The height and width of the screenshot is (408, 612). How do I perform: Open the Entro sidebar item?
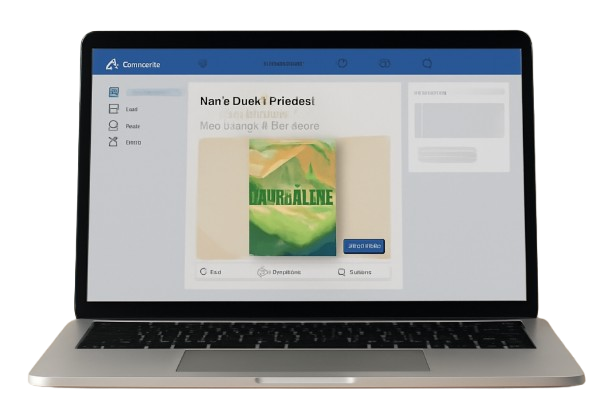[133, 142]
